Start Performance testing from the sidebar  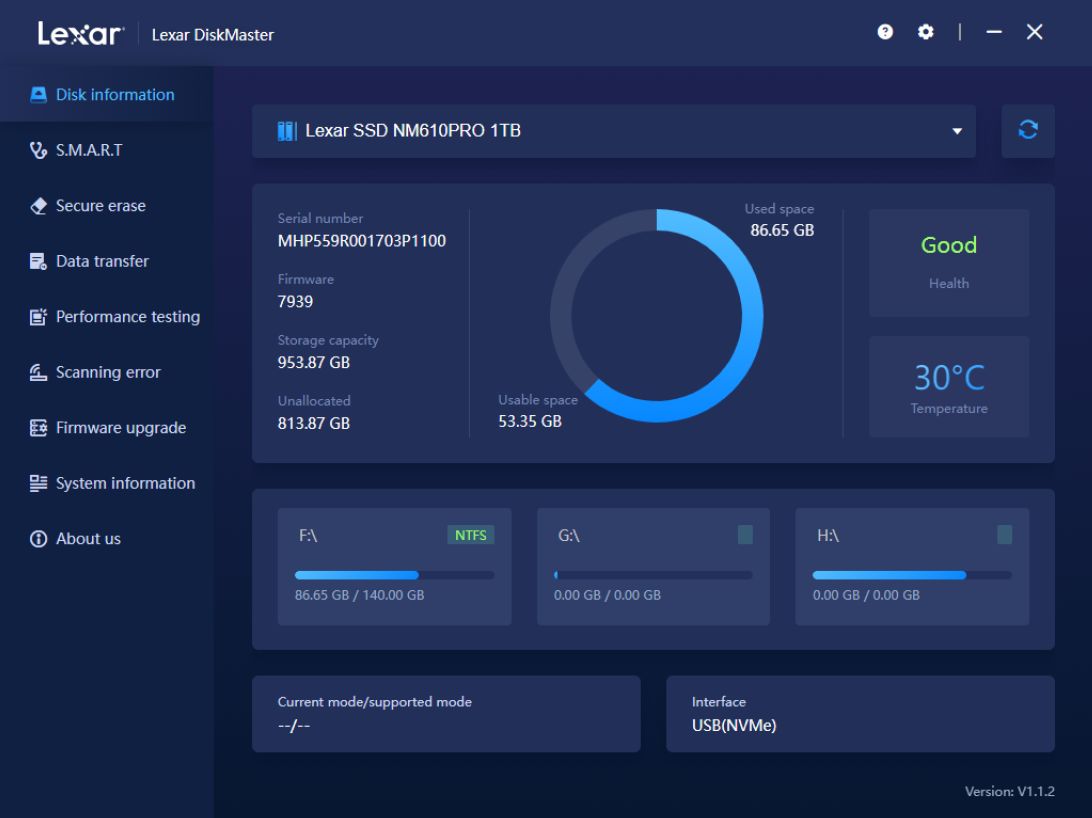click(x=37, y=316)
